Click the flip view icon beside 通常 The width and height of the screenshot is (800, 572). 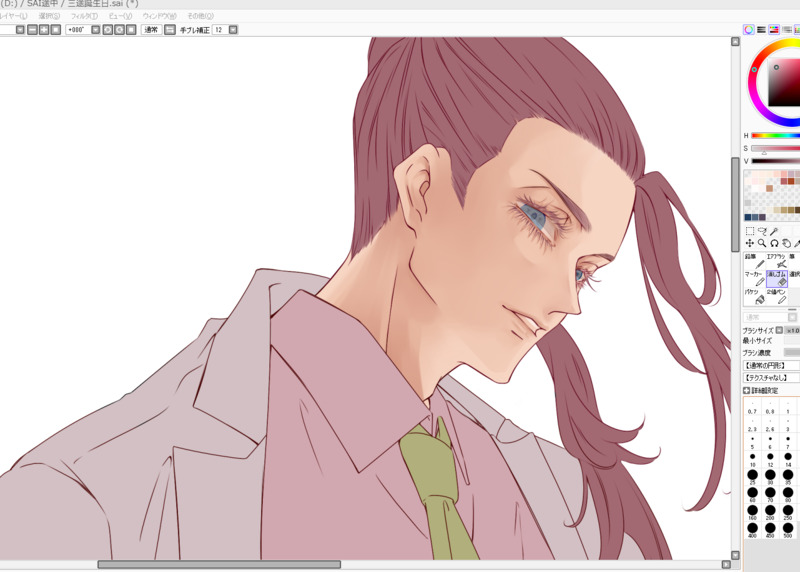click(170, 30)
